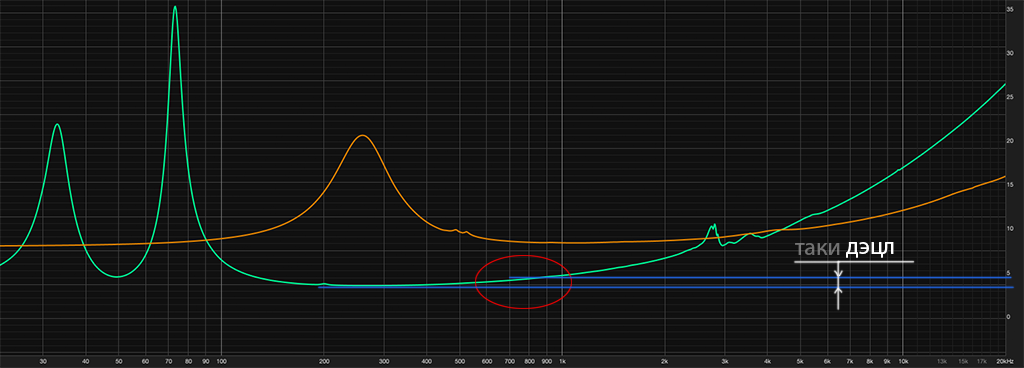1024x368 pixels.
Task: Click the 20 value on the vertical scale
Action: click(1010, 141)
